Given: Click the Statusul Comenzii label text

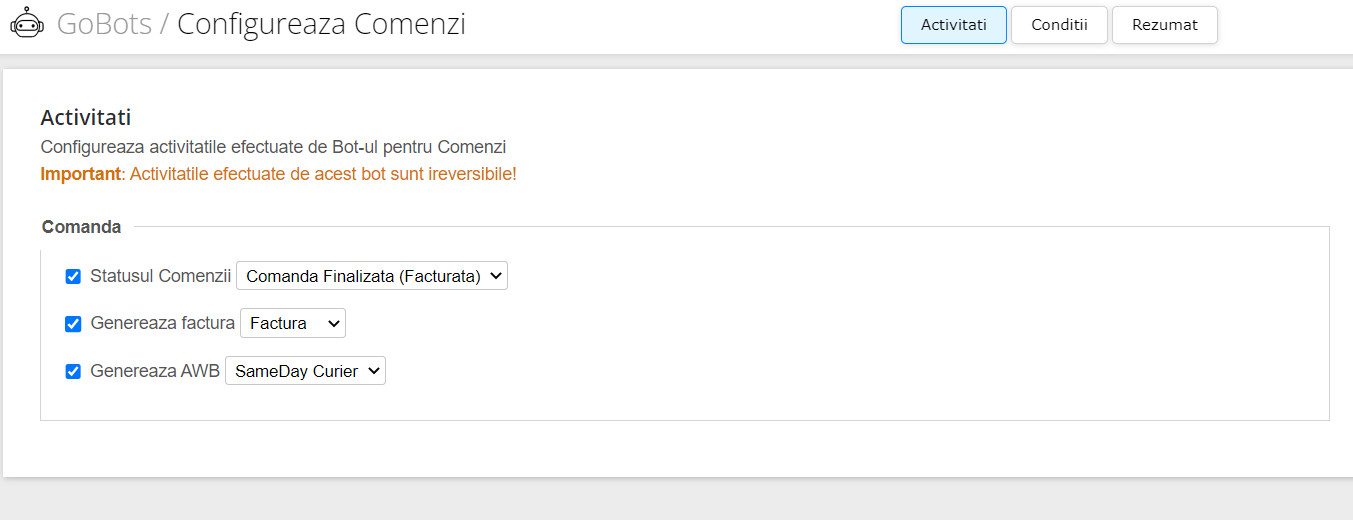Looking at the screenshot, I should pos(160,276).
